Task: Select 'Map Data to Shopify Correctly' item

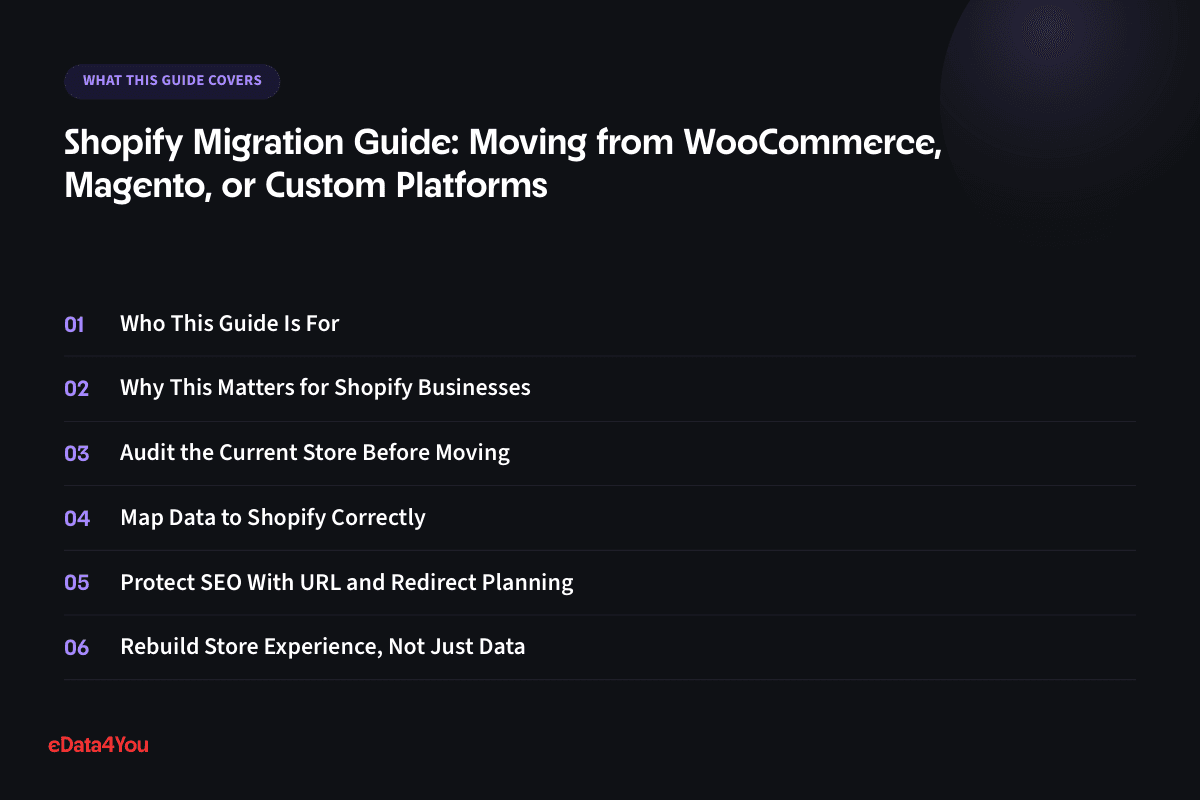Action: pyautogui.click(x=273, y=518)
